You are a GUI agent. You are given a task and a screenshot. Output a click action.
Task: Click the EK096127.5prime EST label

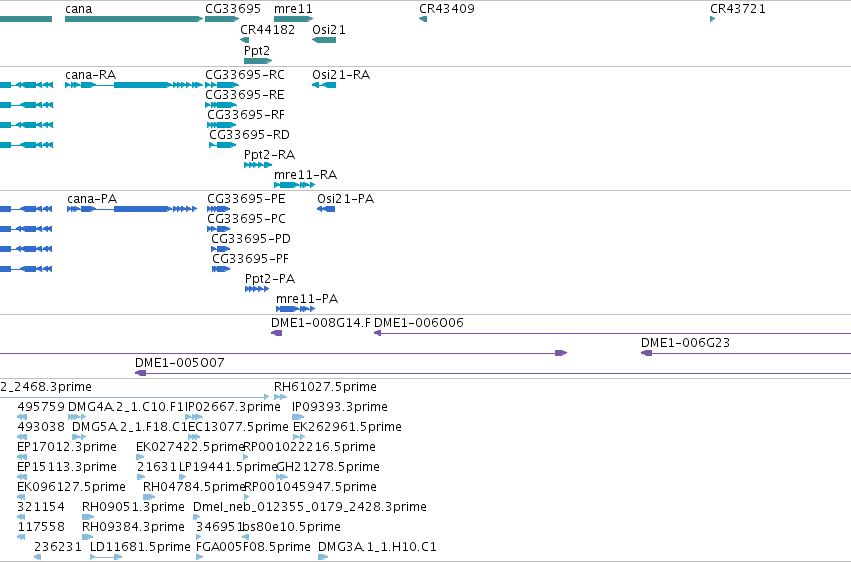click(x=71, y=487)
